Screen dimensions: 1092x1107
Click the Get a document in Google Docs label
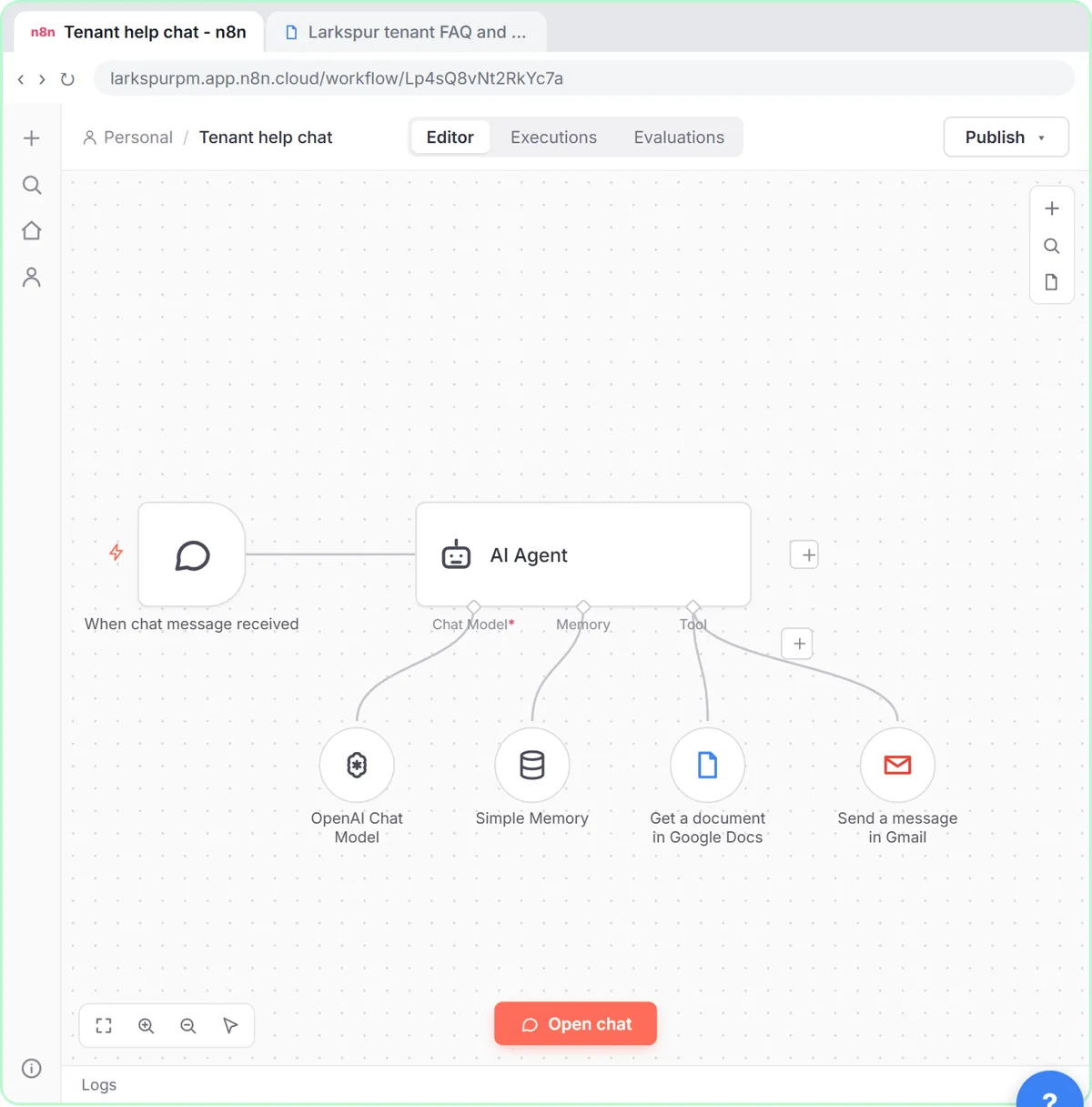708,828
